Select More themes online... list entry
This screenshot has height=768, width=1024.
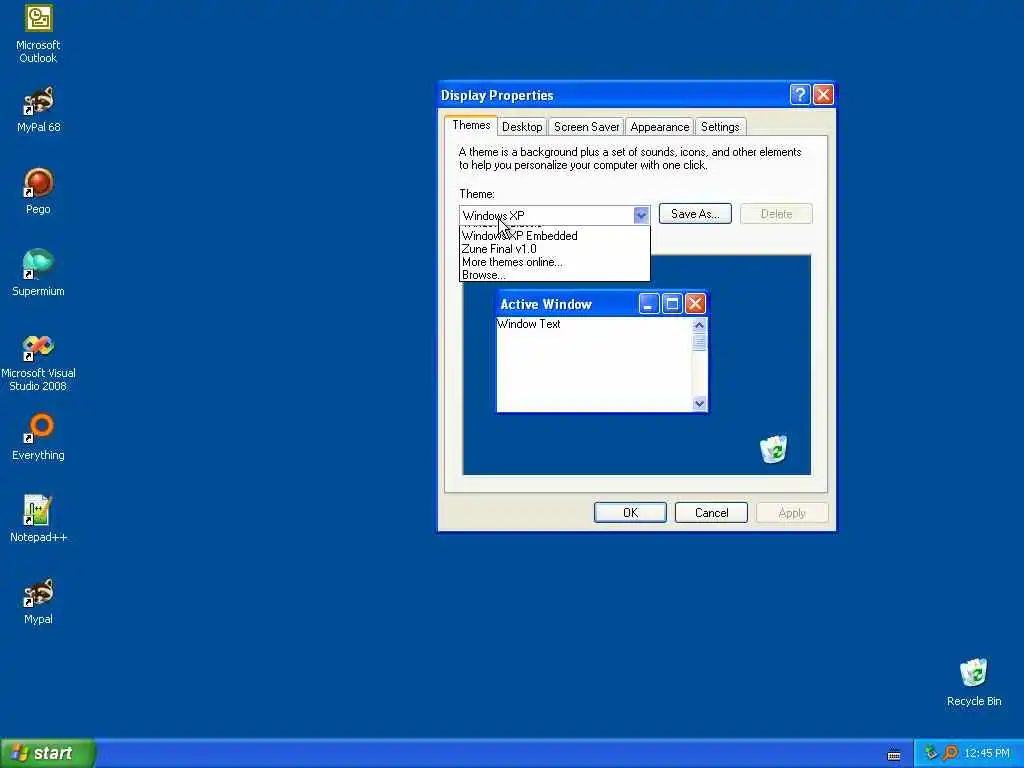pyautogui.click(x=554, y=262)
